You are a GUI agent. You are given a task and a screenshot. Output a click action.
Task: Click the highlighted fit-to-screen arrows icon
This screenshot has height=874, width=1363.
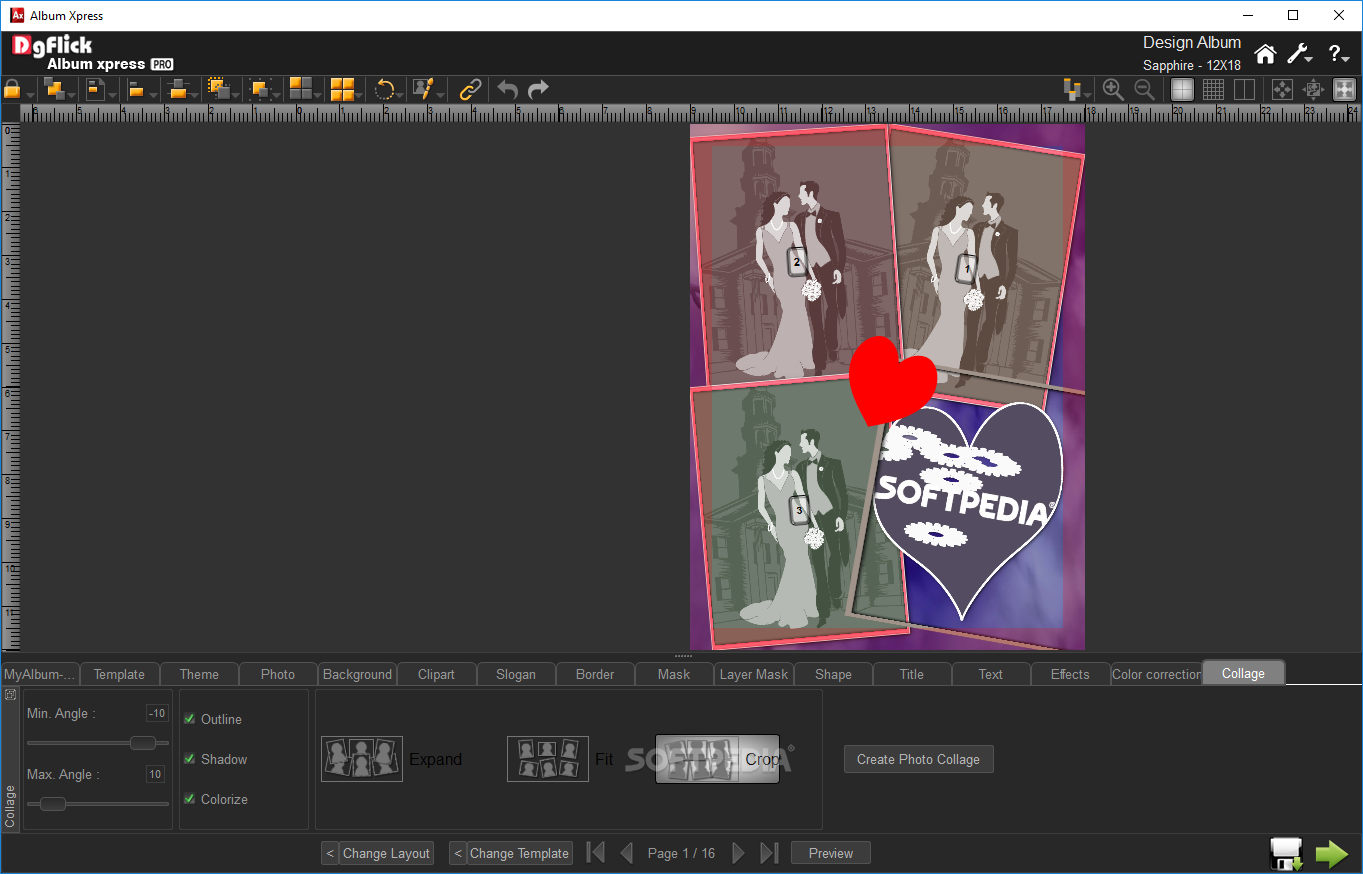pyautogui.click(x=1344, y=90)
